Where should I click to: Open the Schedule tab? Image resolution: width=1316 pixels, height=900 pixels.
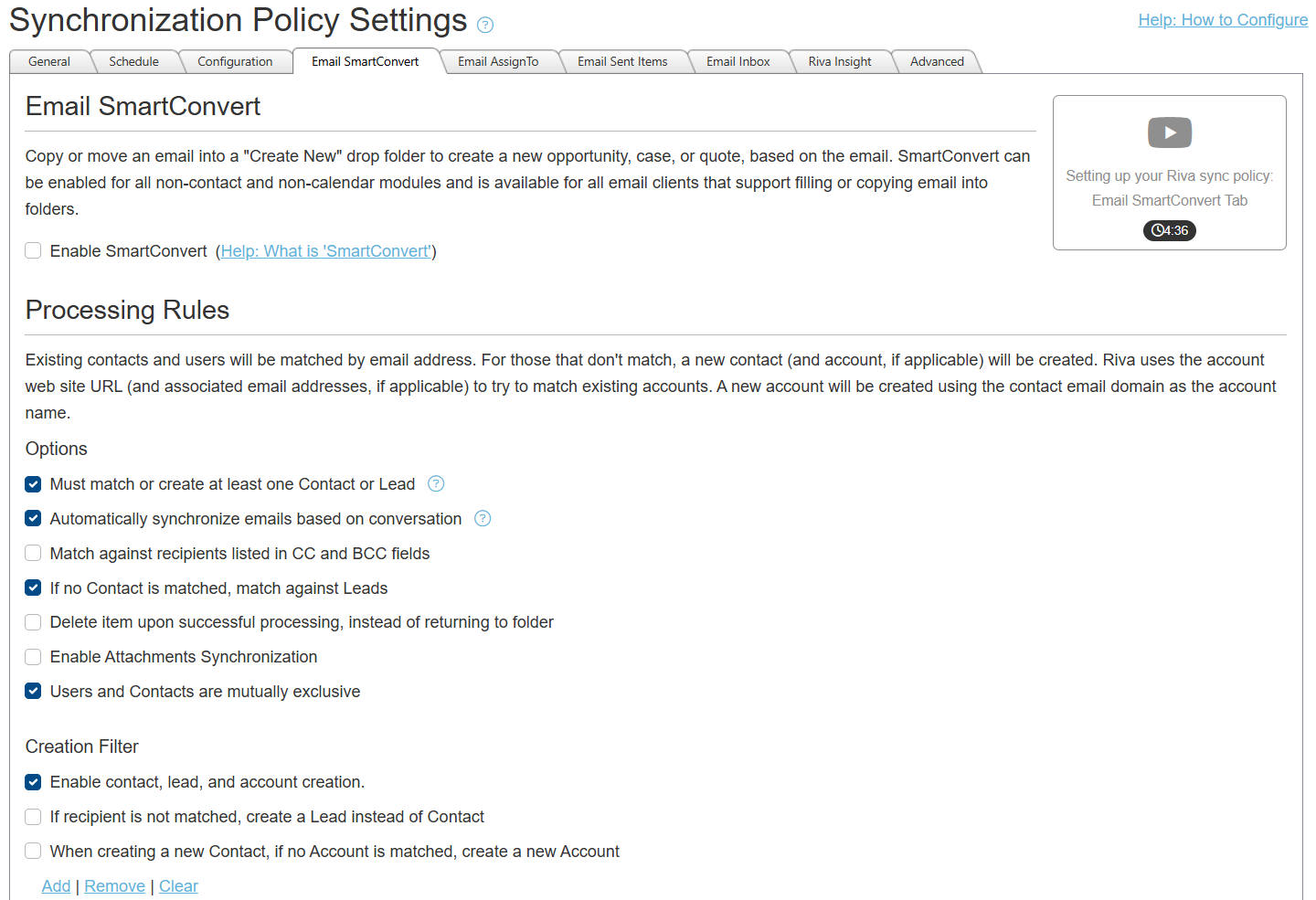pos(133,61)
